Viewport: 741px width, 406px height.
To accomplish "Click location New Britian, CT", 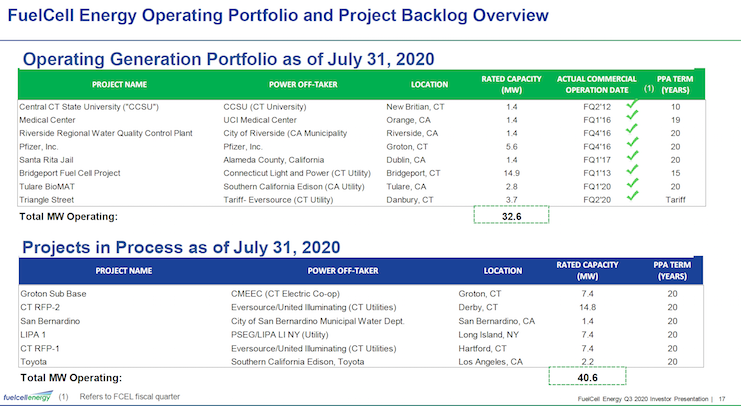I will tap(415, 107).
